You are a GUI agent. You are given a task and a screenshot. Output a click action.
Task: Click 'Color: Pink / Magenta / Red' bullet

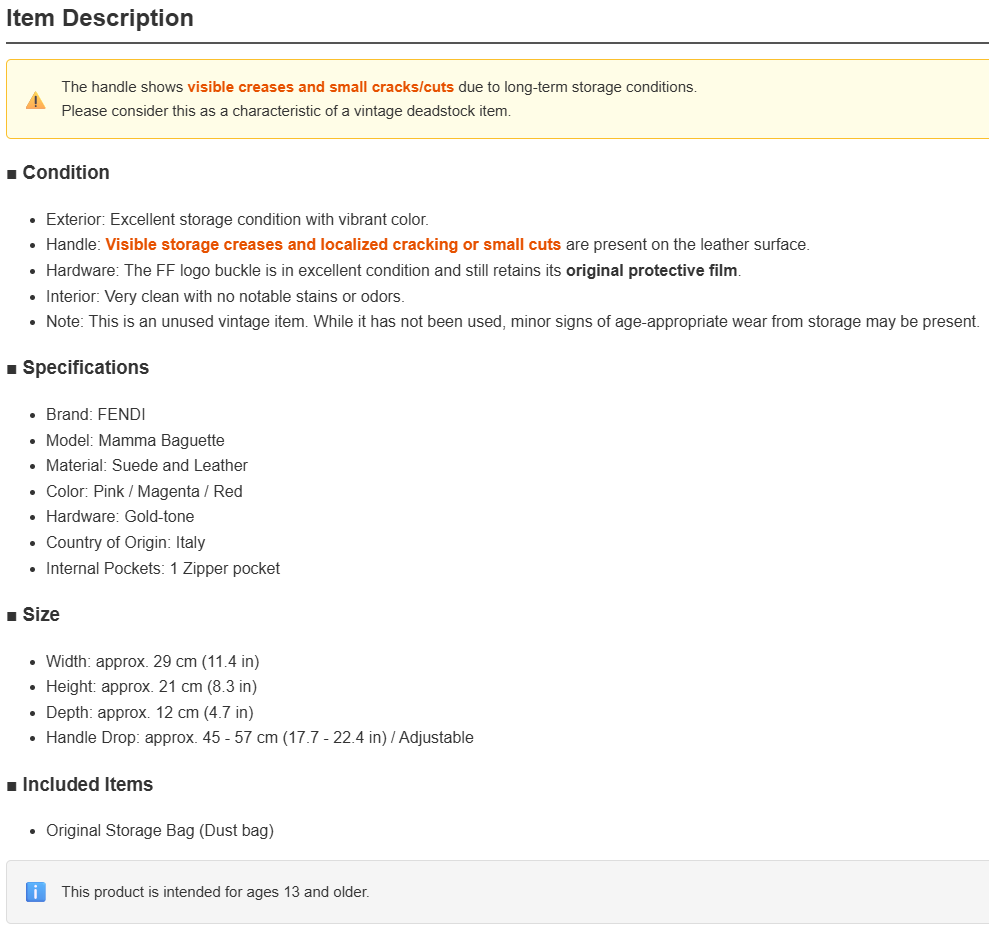point(144,491)
